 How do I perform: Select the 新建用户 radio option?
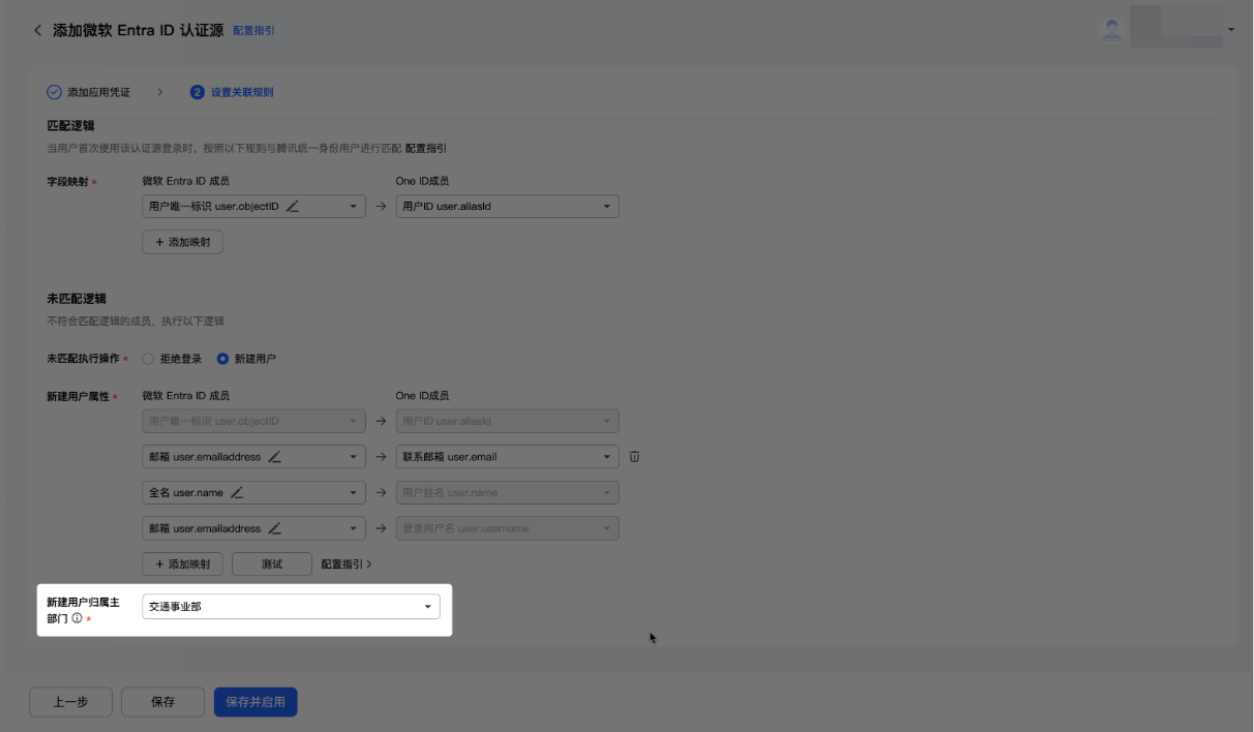222,359
